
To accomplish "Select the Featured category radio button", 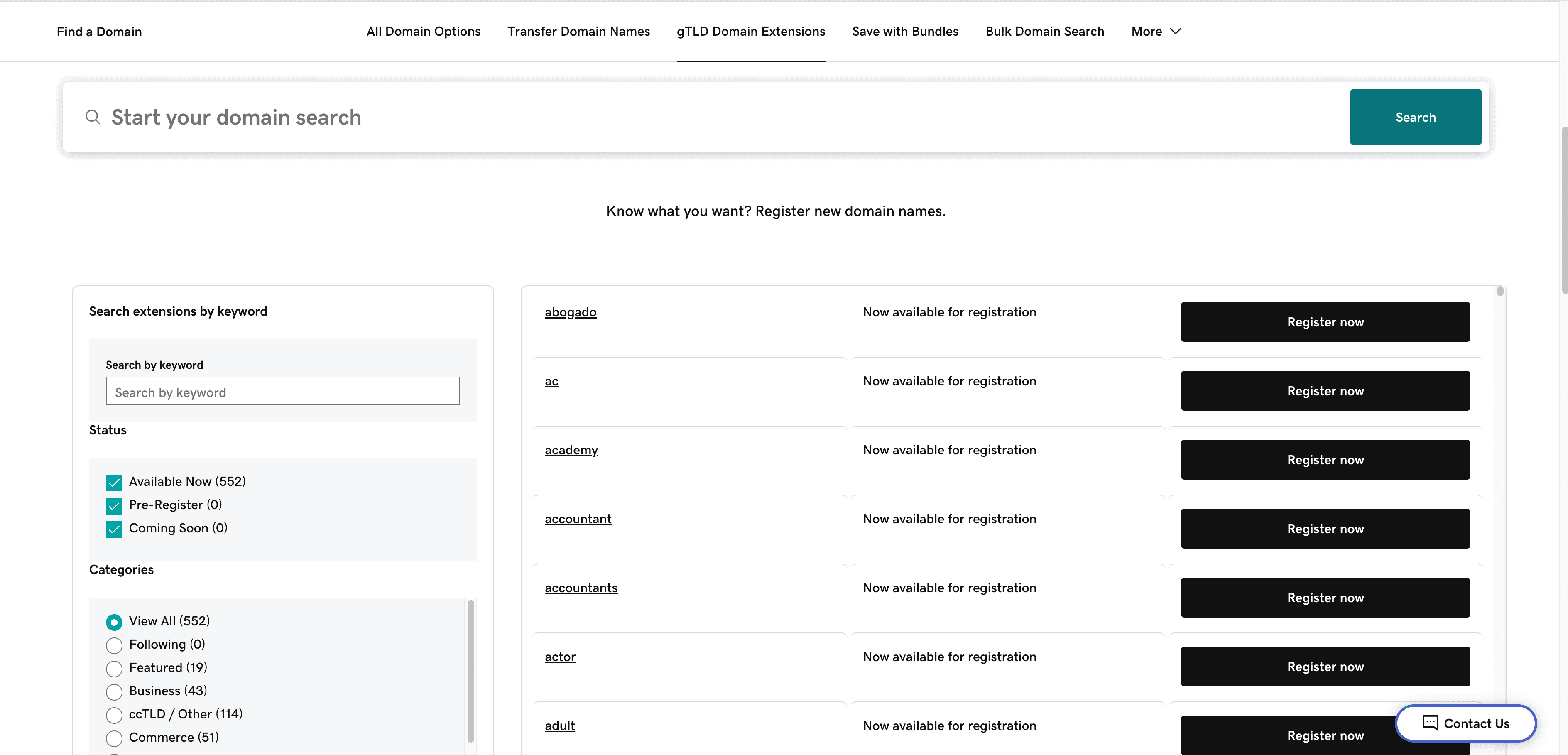I will click(x=114, y=669).
